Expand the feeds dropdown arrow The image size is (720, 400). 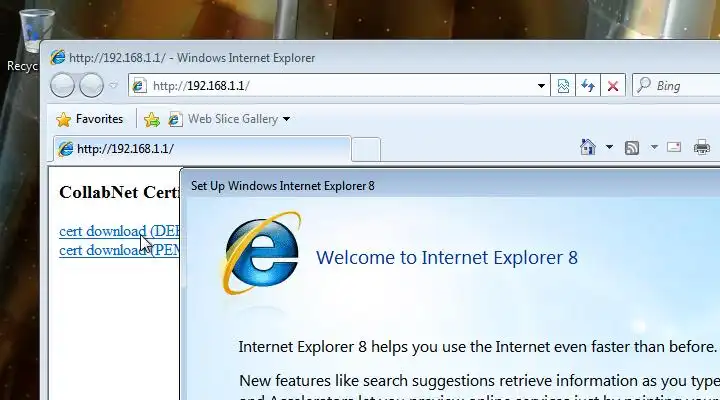click(654, 147)
